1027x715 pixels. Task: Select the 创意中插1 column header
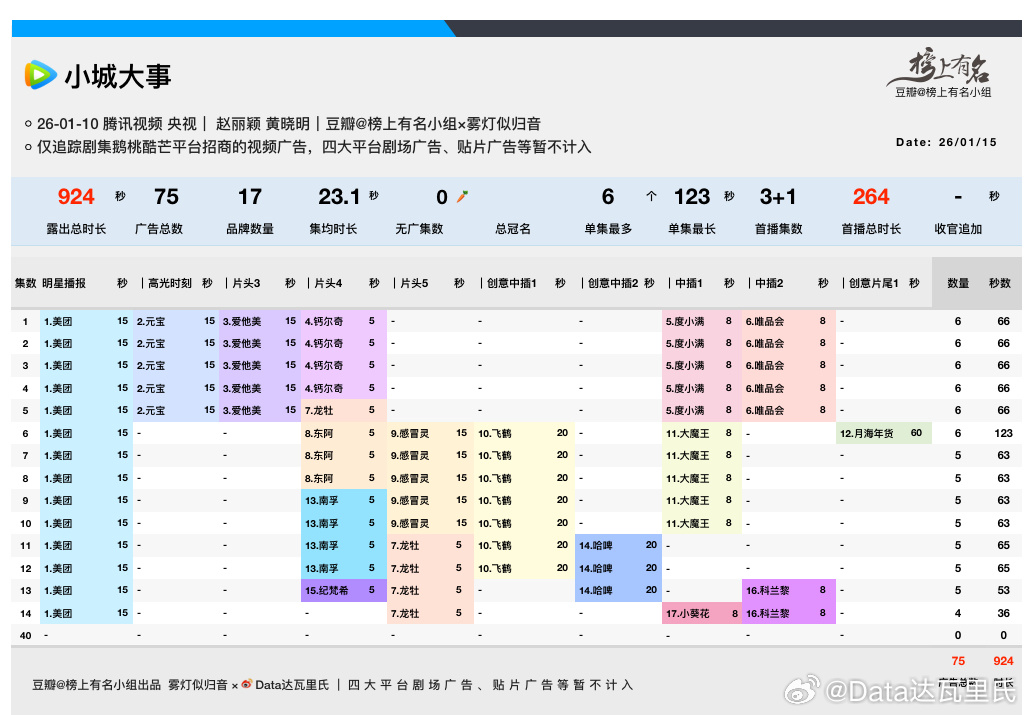click(512, 283)
